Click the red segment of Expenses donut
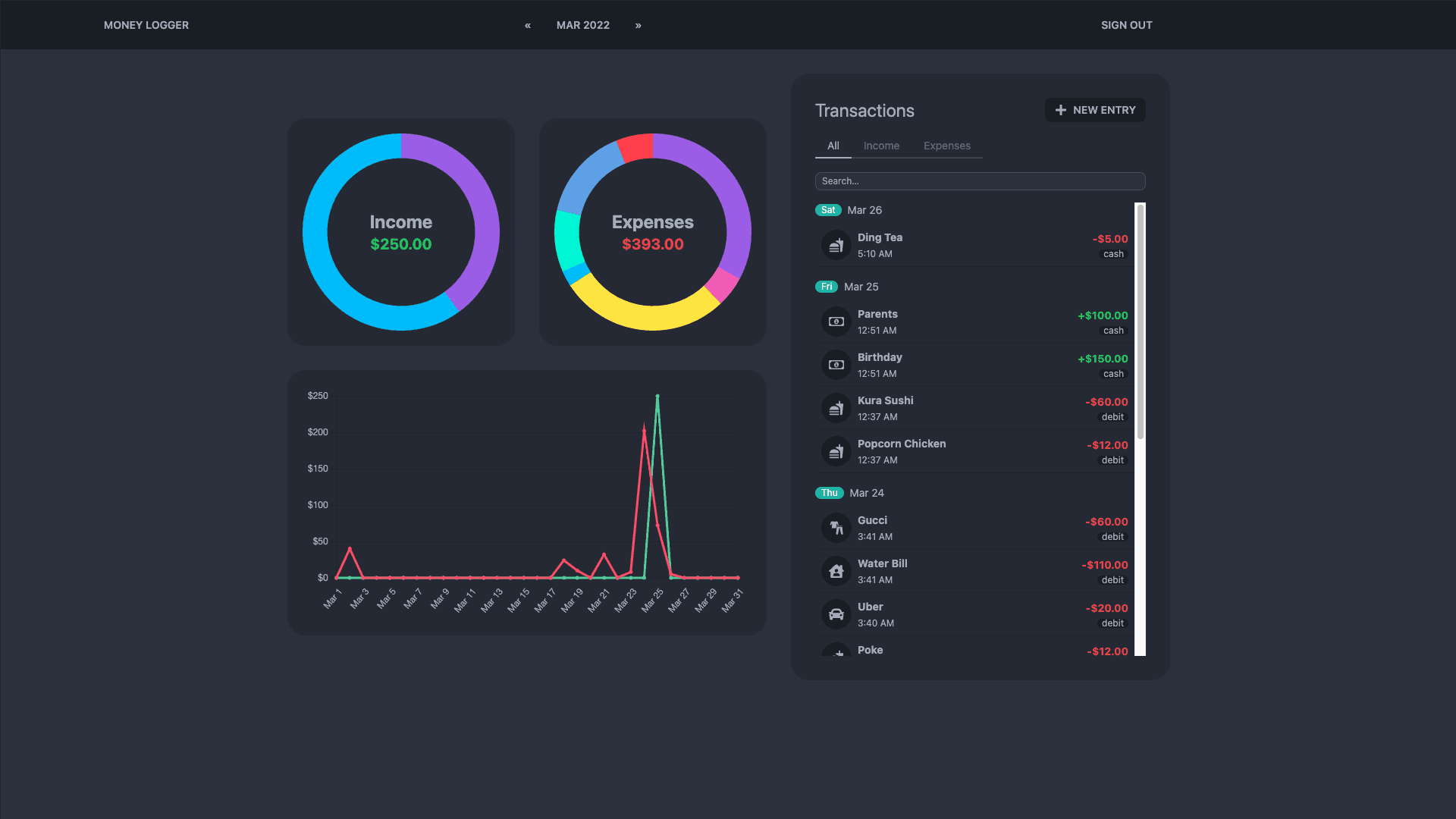1456x819 pixels. 636,147
